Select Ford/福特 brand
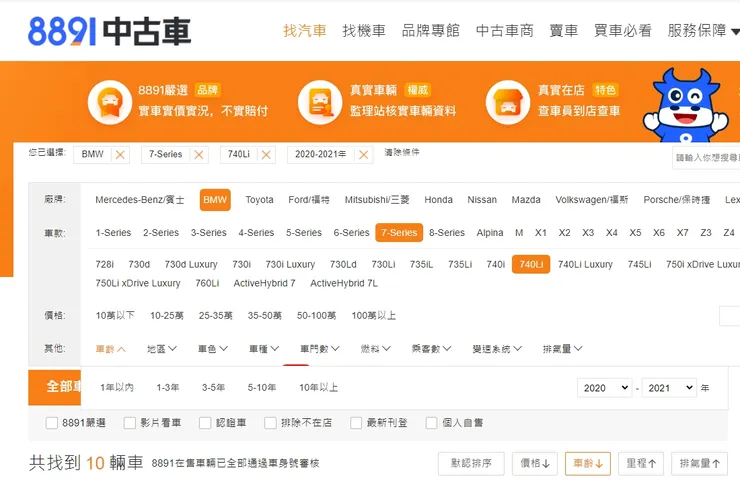The image size is (740, 482). click(309, 200)
